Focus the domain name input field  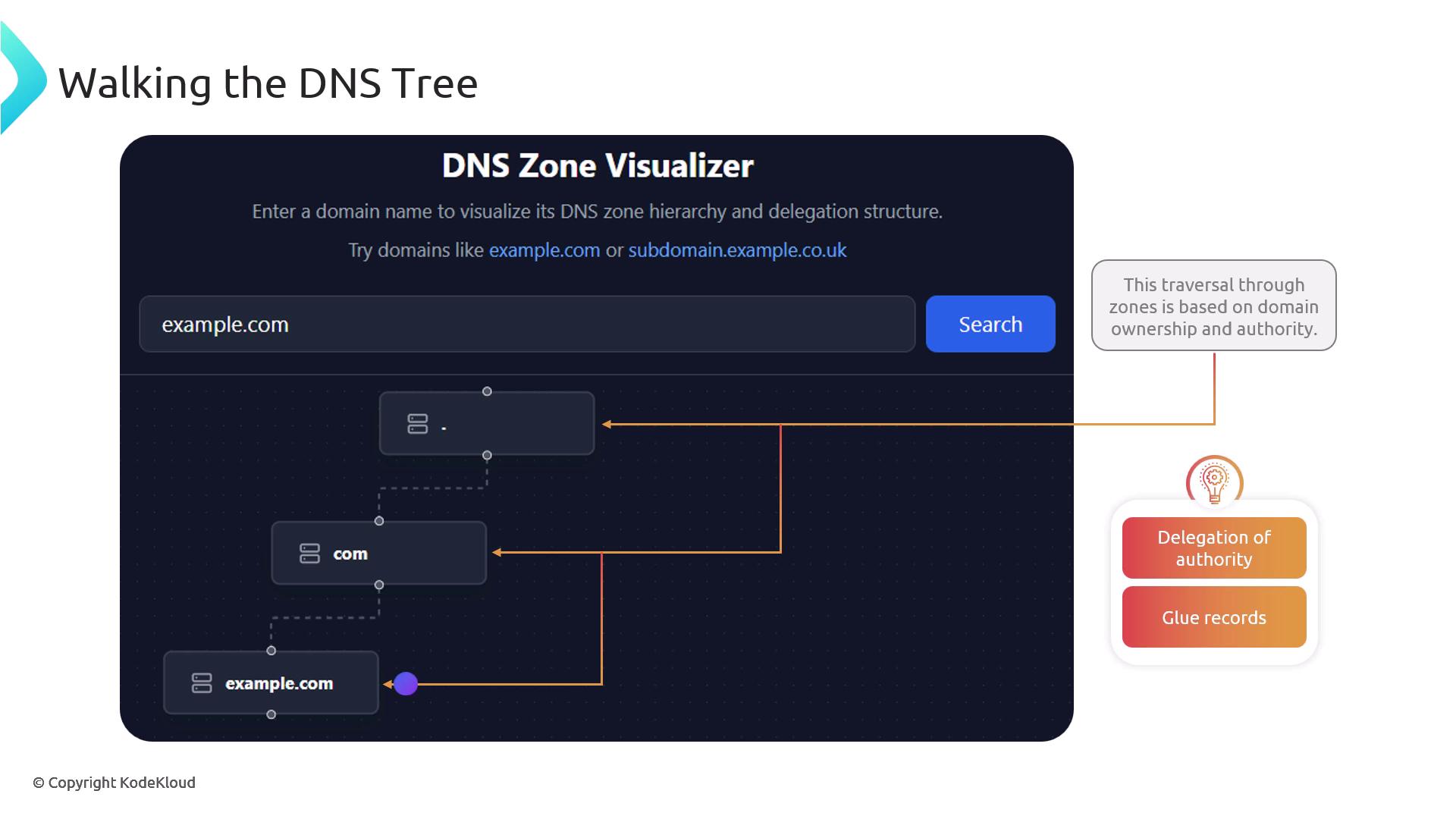526,325
